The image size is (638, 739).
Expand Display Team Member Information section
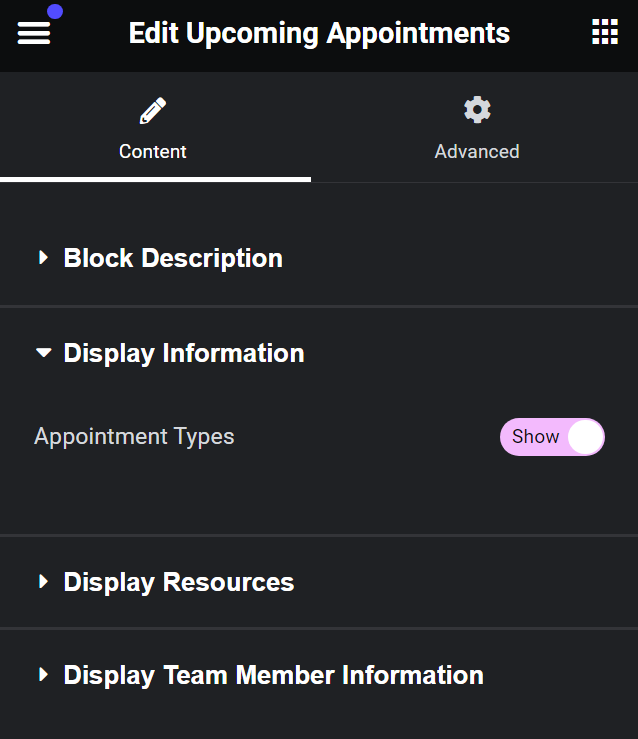tap(319, 675)
